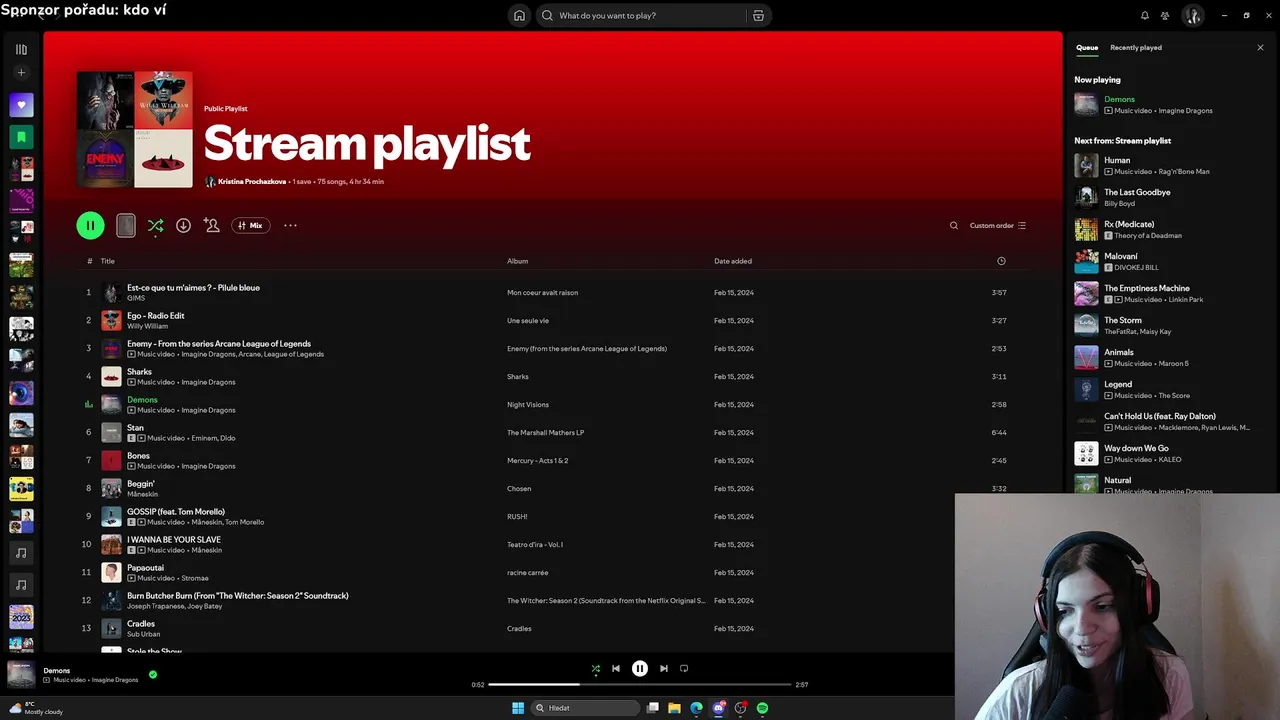The width and height of the screenshot is (1280, 720).
Task: Close the queue panel
Action: [x=1260, y=47]
